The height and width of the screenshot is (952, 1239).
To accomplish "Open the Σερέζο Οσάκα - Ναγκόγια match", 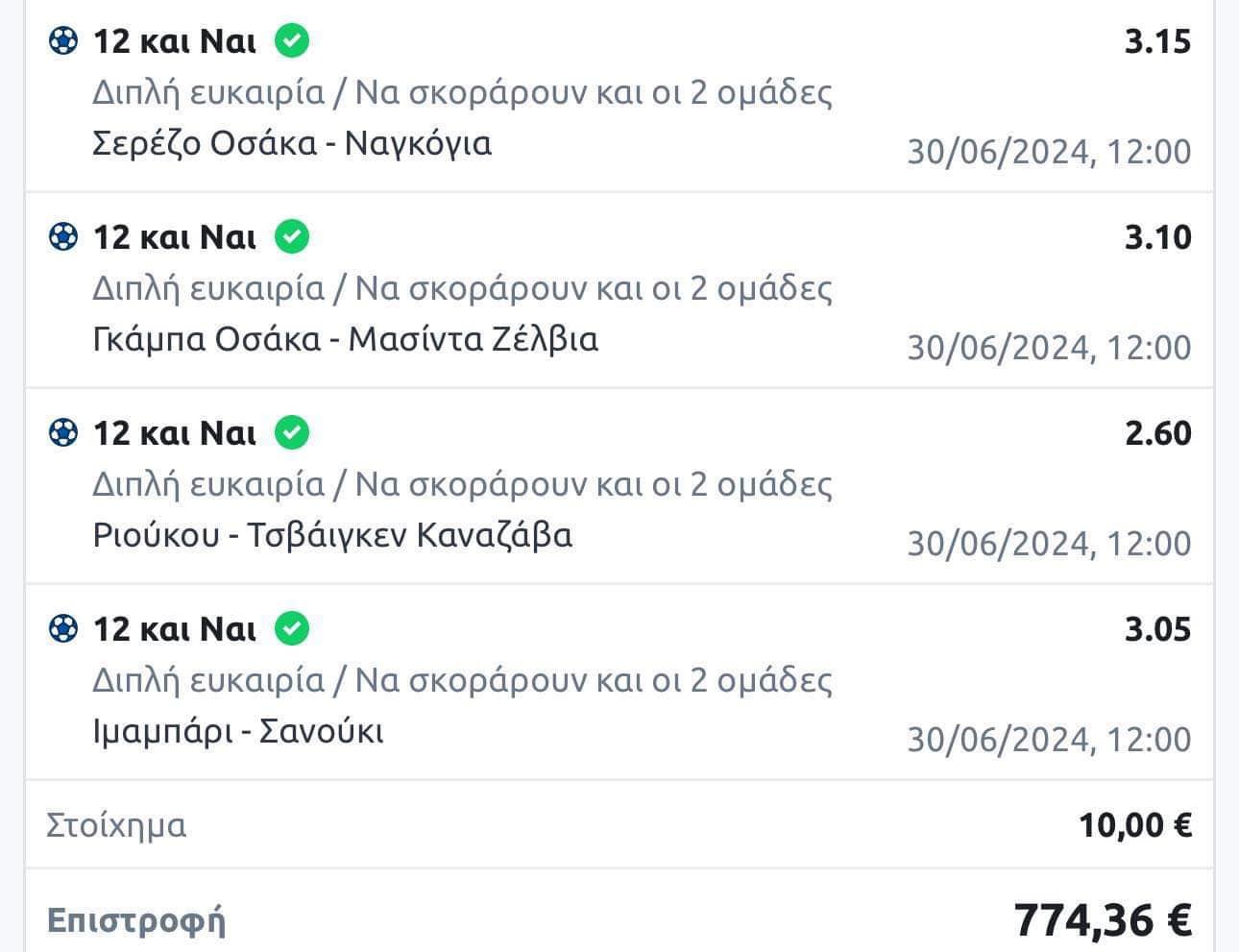I will click(x=292, y=143).
